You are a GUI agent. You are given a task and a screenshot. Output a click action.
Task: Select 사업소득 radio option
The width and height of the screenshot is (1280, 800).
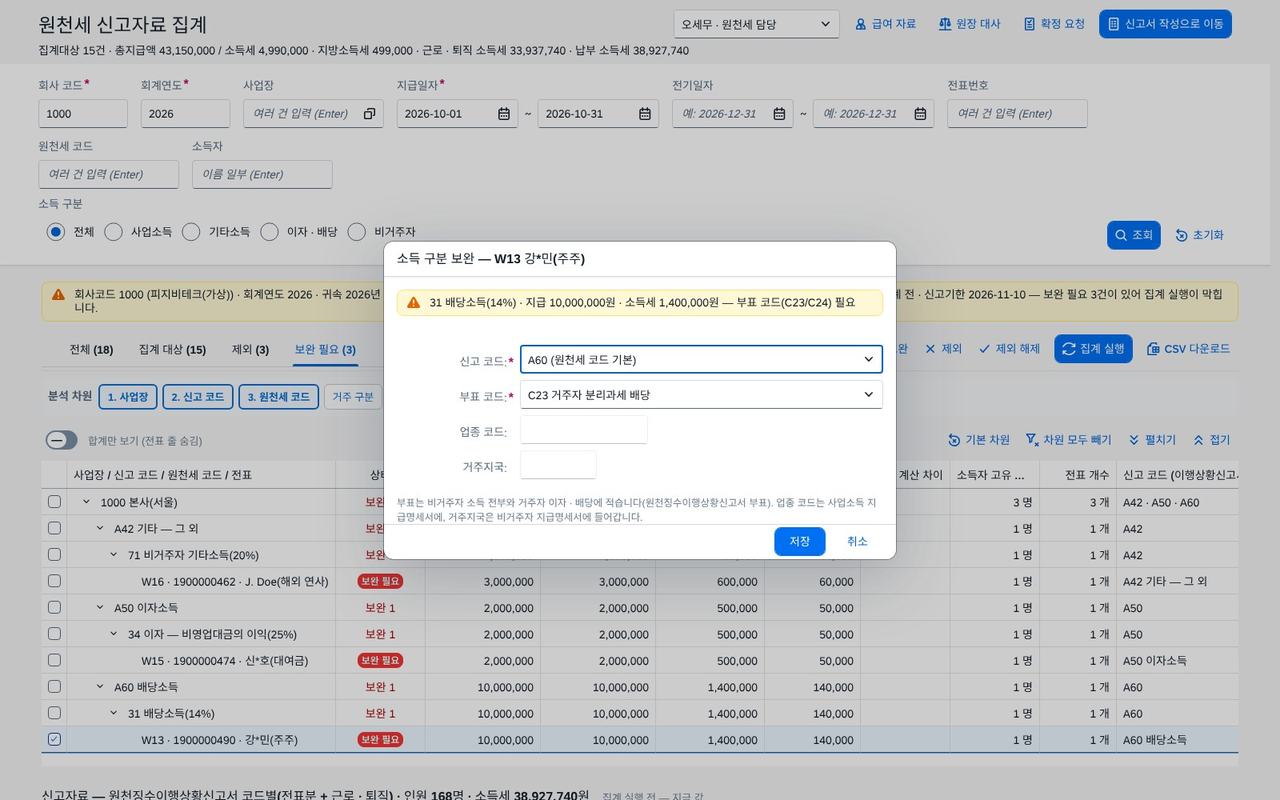tap(113, 232)
